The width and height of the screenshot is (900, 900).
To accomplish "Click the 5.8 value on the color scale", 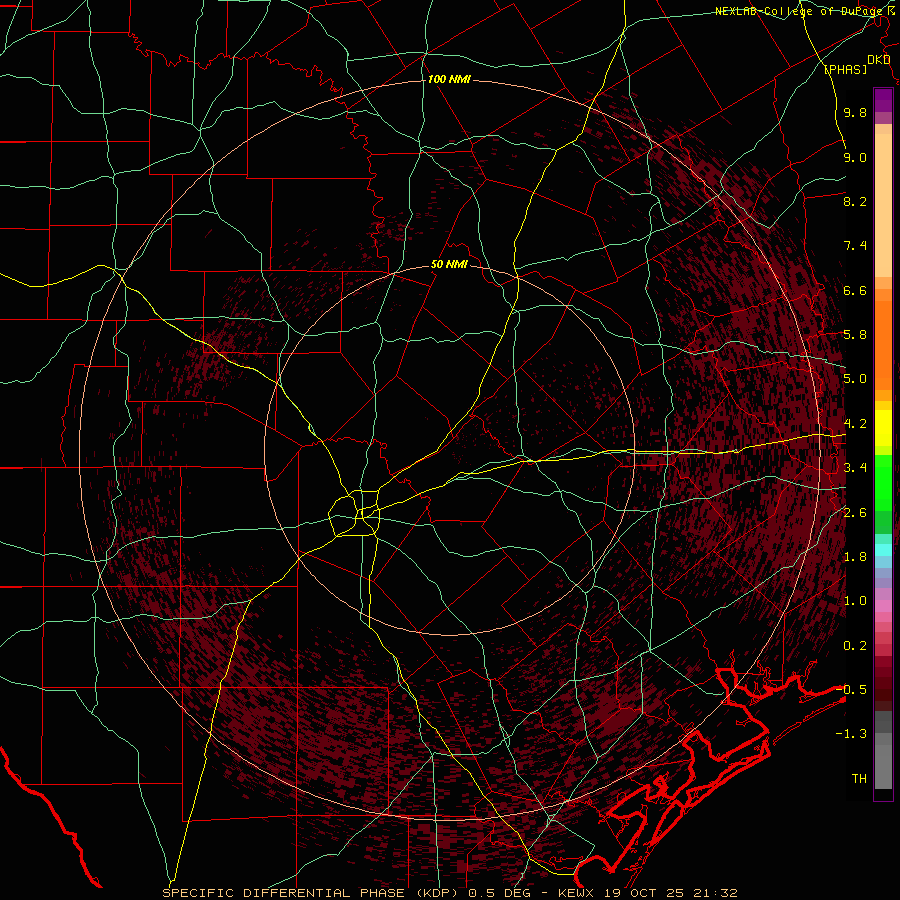I will pos(855,335).
